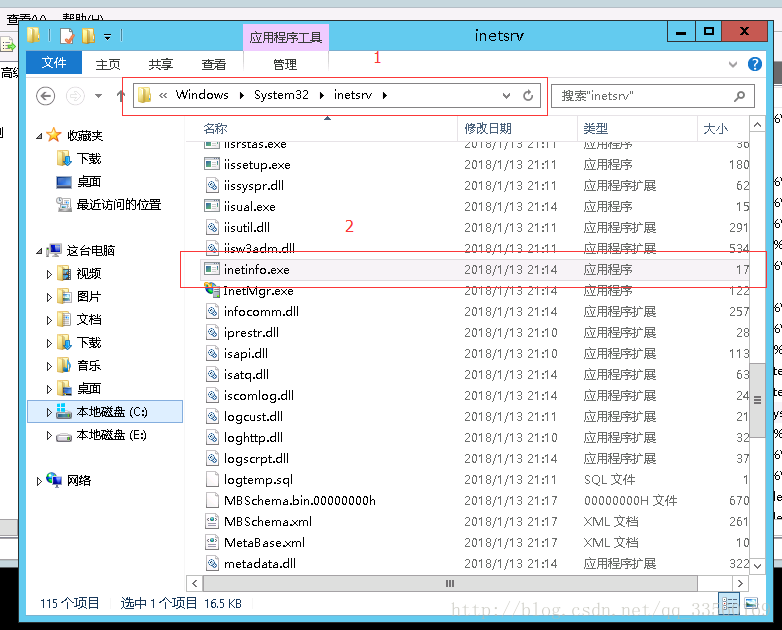The width and height of the screenshot is (782, 630).
Task: Click horizontal scrollbar right arrow
Action: 740,583
